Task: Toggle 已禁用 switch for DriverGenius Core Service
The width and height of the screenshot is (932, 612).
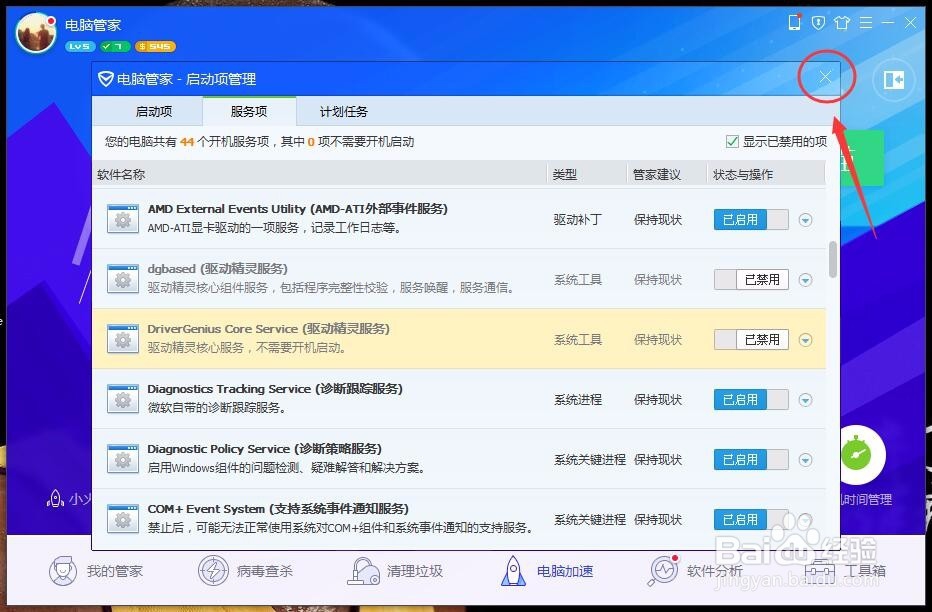Action: click(751, 339)
